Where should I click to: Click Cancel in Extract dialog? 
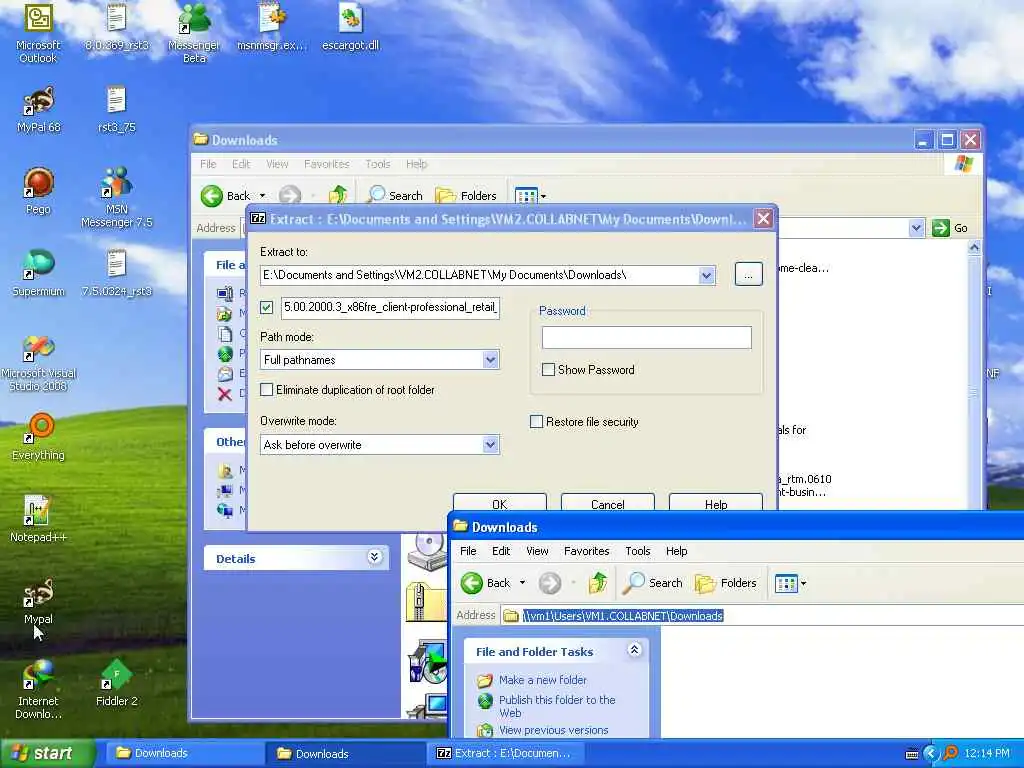607,504
